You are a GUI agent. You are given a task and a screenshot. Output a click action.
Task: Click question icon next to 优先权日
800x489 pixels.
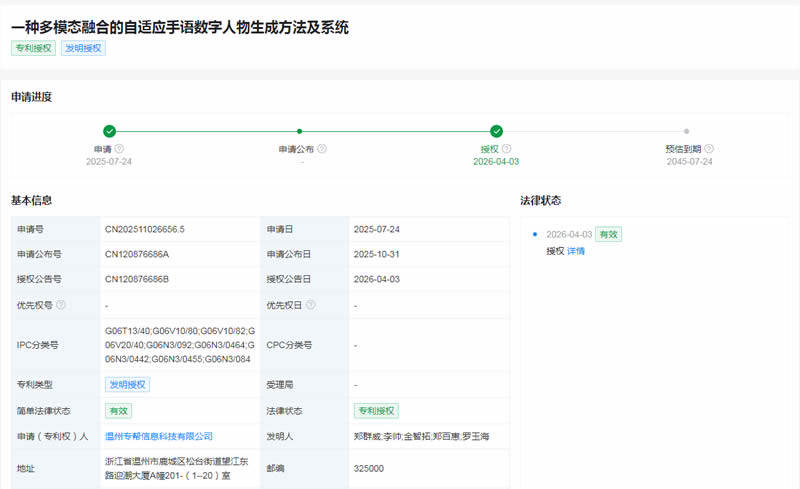point(310,305)
